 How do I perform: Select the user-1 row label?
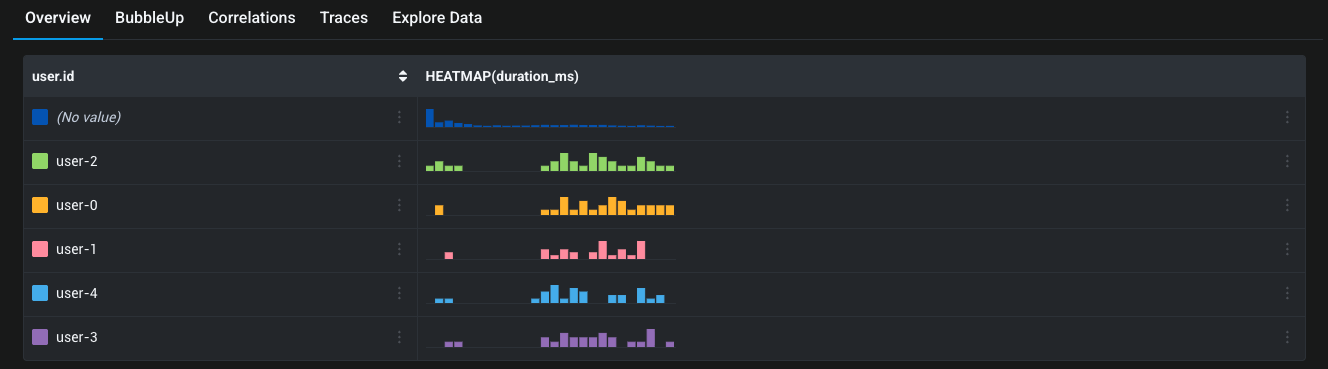77,249
